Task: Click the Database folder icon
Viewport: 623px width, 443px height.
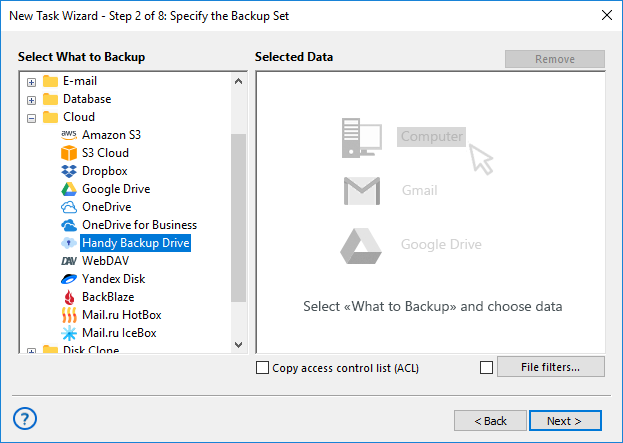Action: (x=50, y=99)
